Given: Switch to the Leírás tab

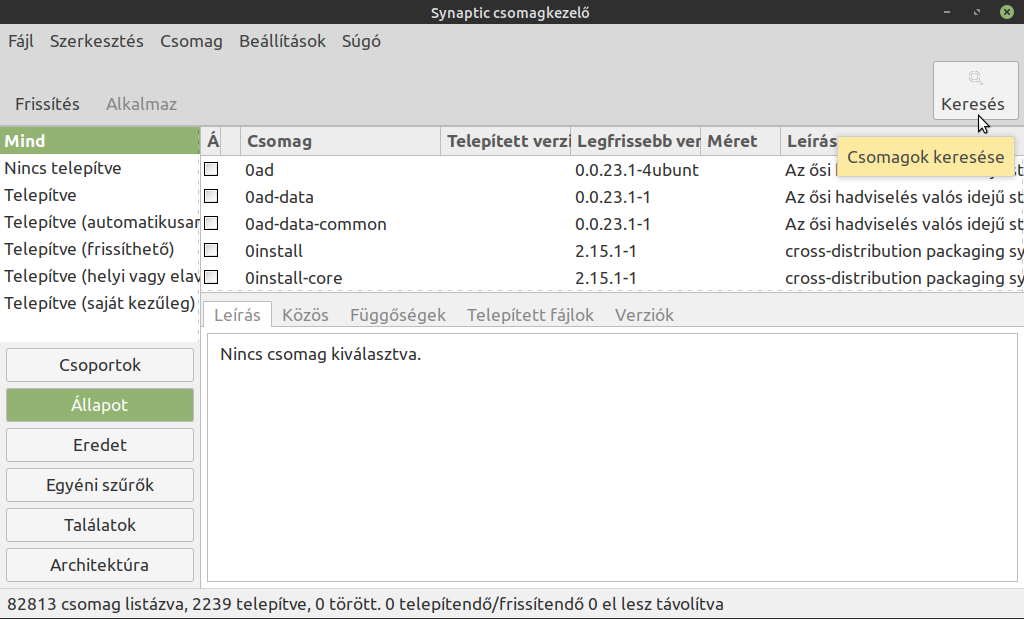Looking at the screenshot, I should pos(237,315).
